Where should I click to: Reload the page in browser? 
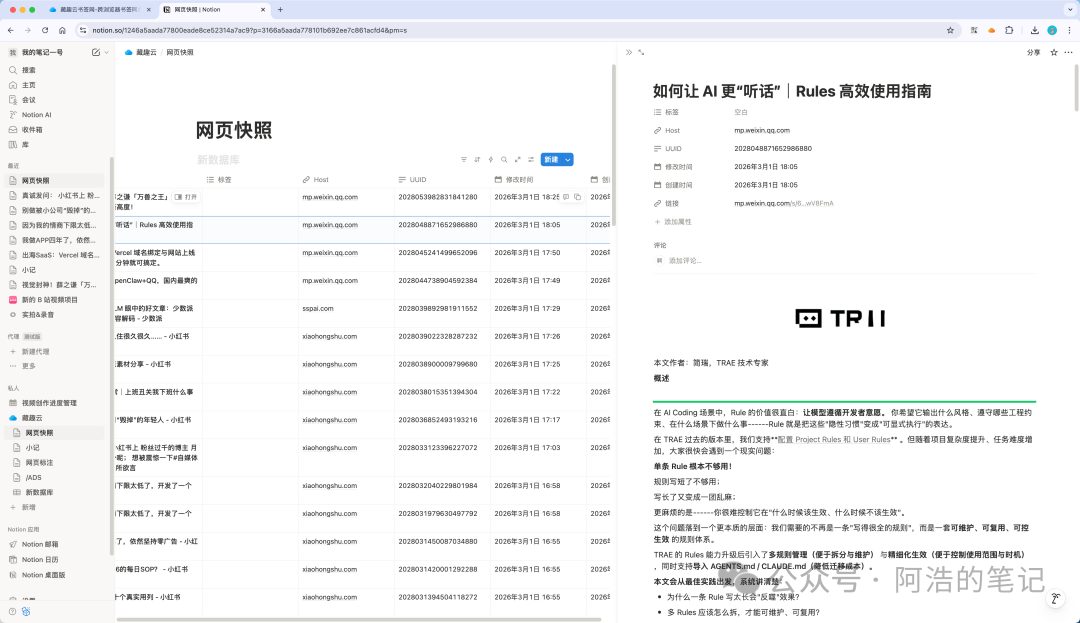[45, 30]
